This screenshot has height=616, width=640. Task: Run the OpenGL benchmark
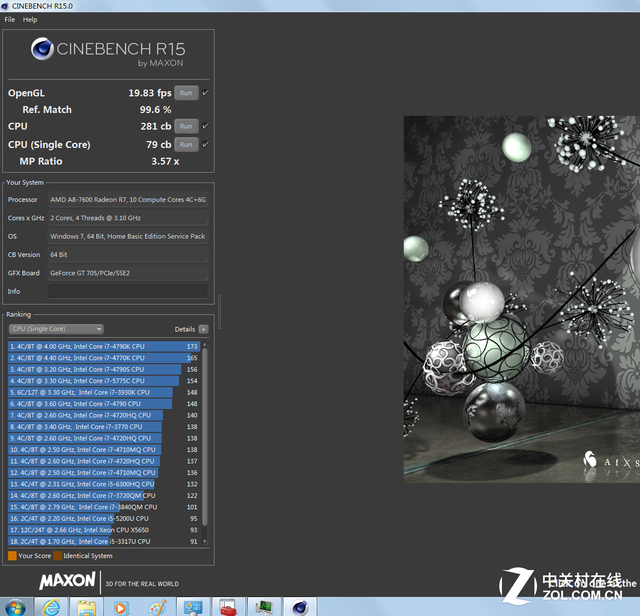pos(186,93)
